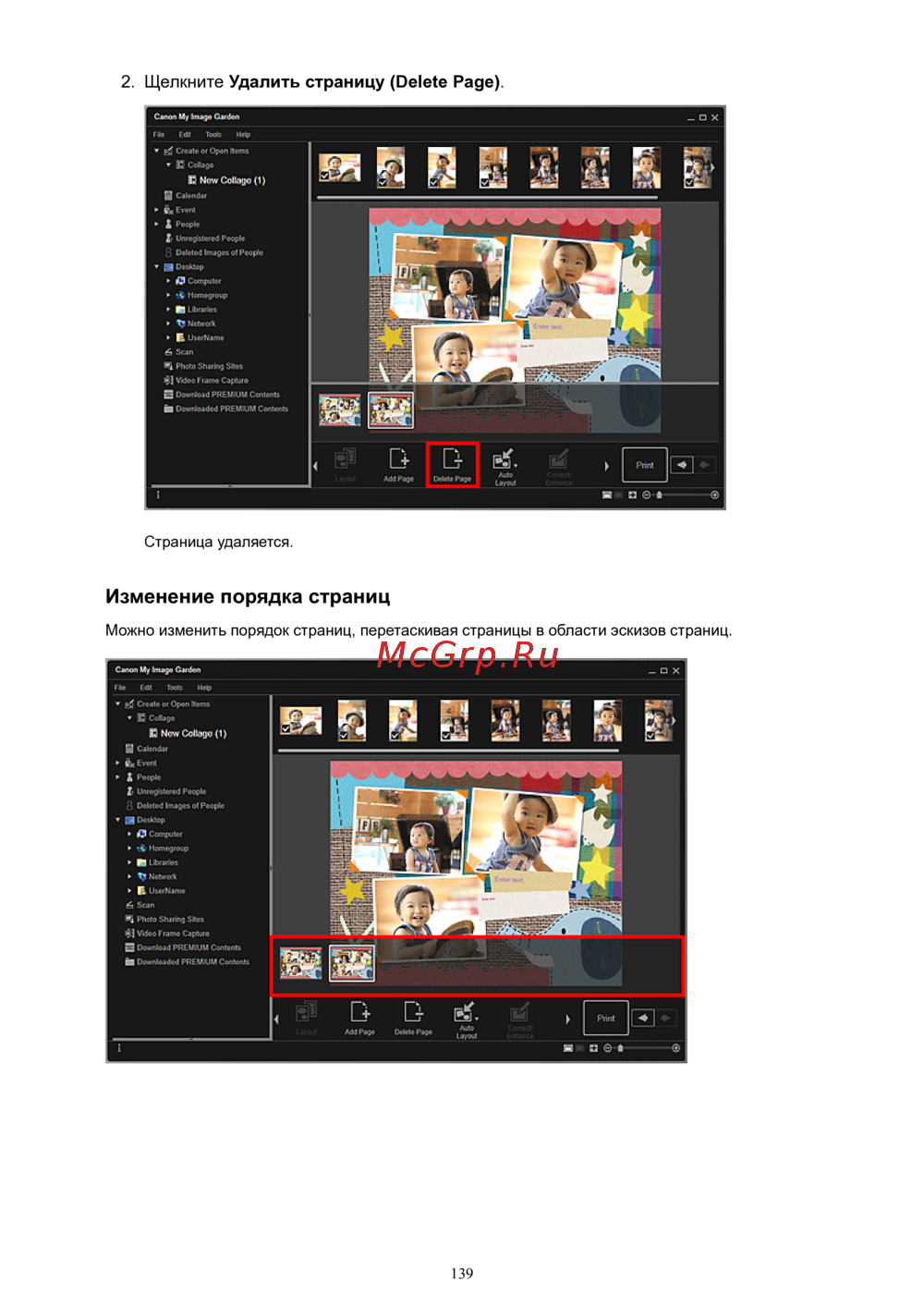Open the Edit menu in lower window
Image resolution: width=924 pixels, height=1307 pixels.
146,688
